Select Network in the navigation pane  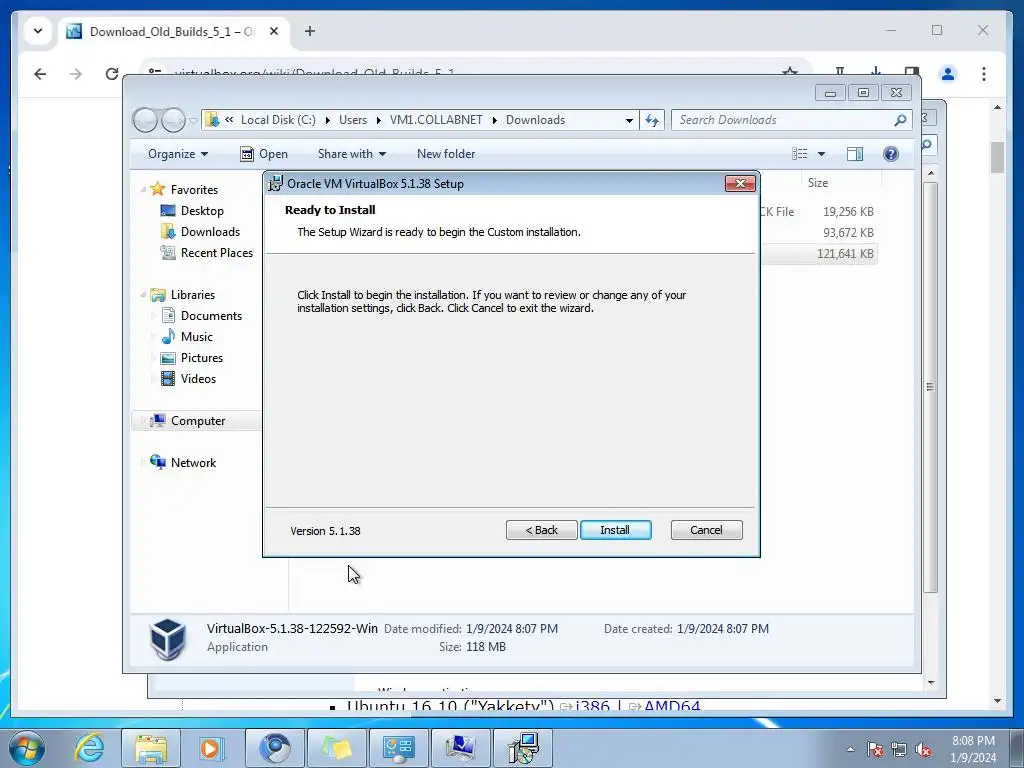pos(193,462)
